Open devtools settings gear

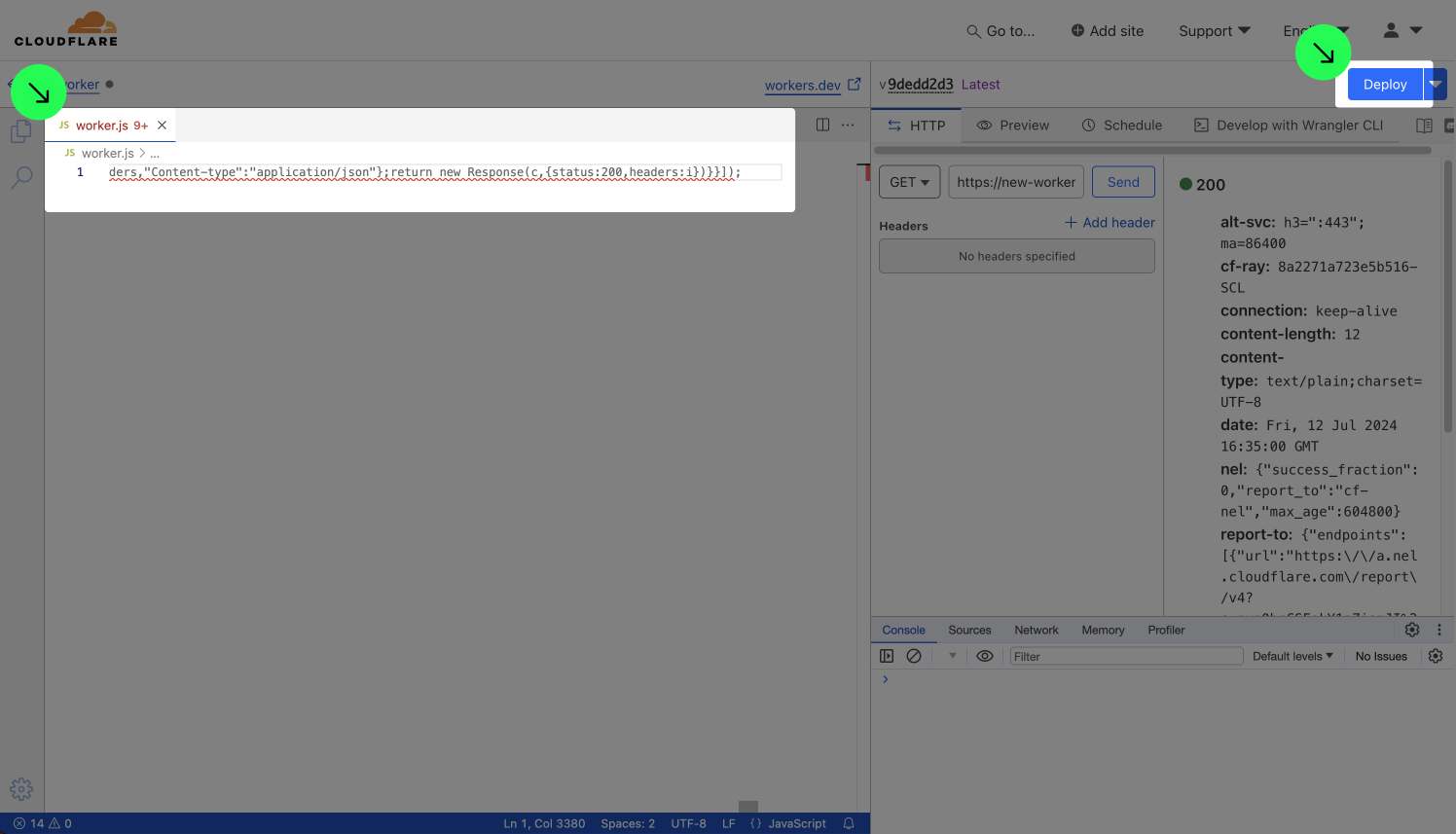(x=1412, y=630)
